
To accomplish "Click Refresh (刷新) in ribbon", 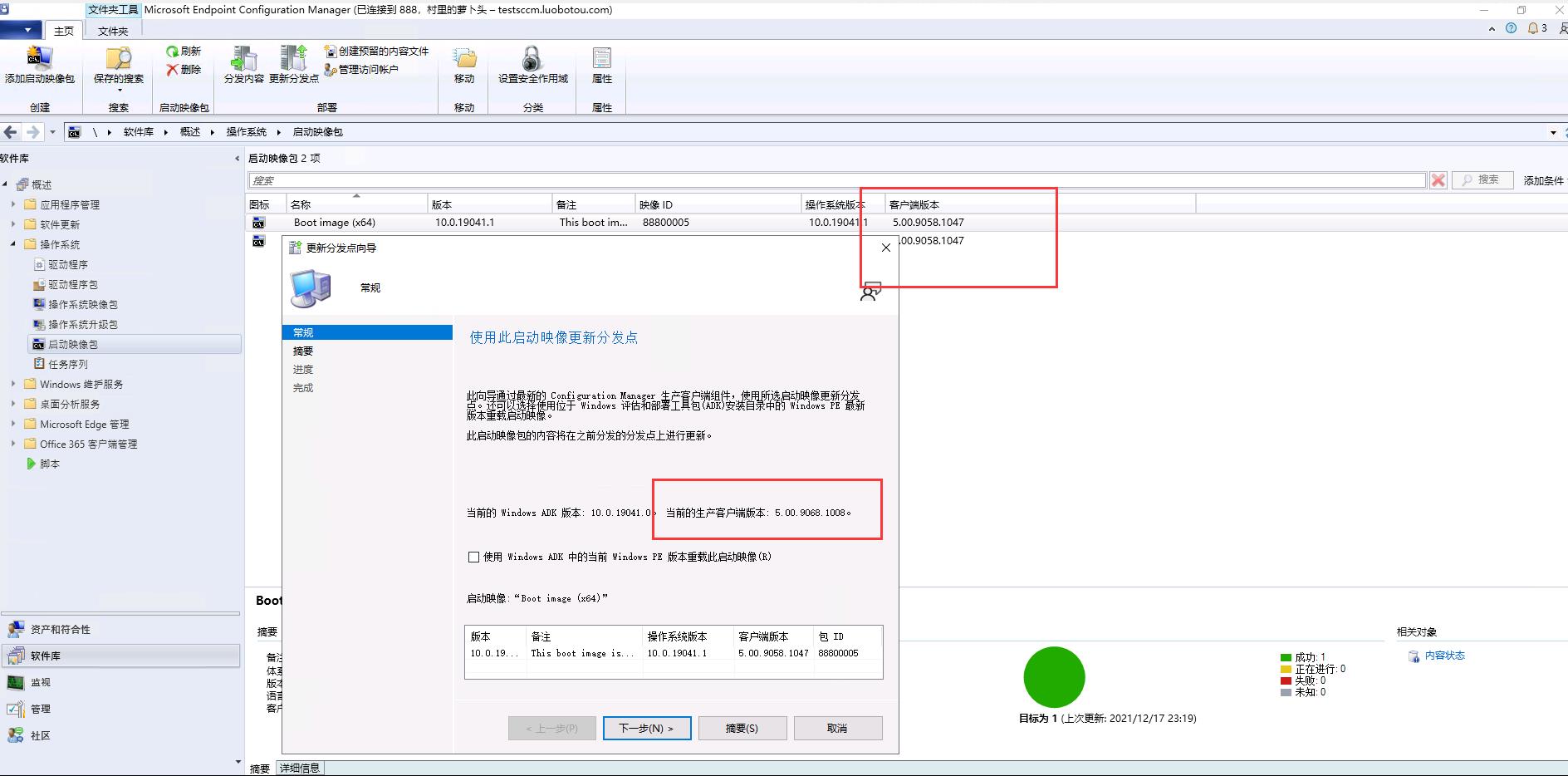I will pyautogui.click(x=184, y=51).
